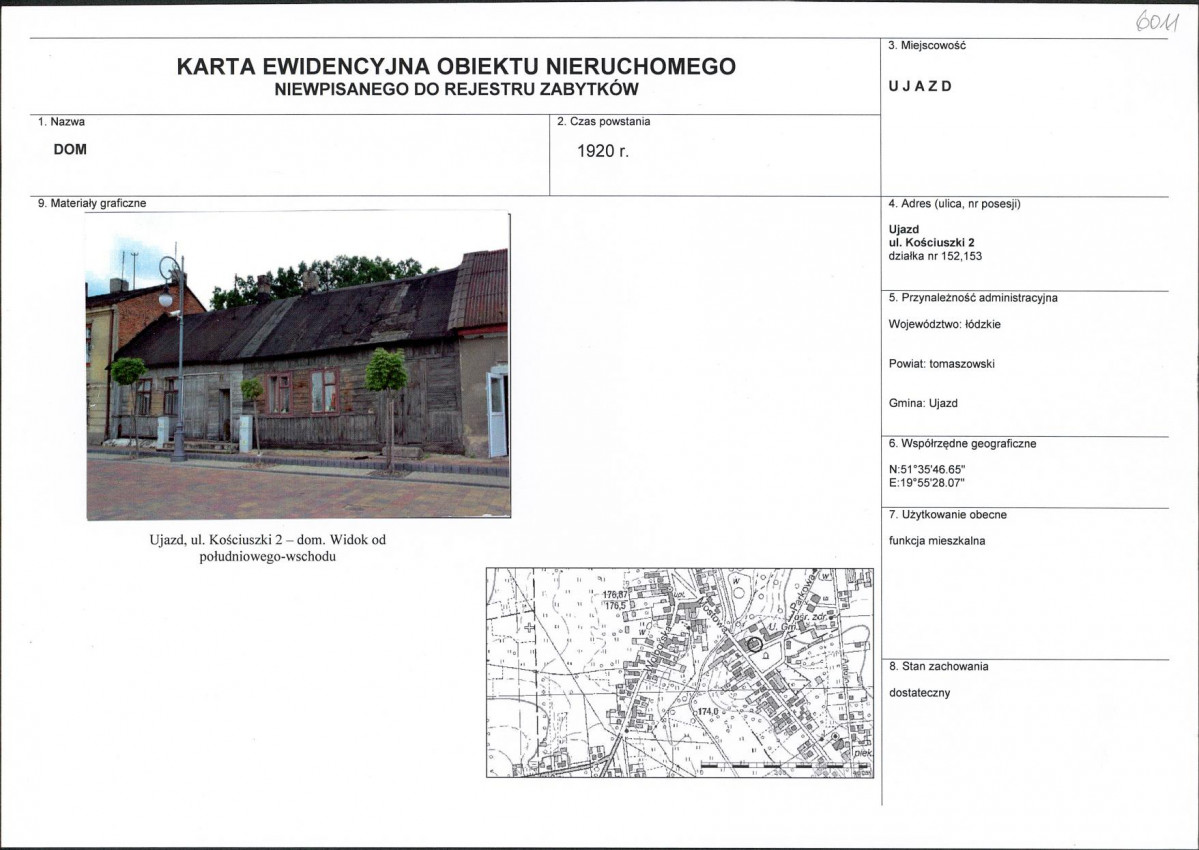Click the handwritten number '6011'
This screenshot has height=850, width=1199.
[x=1156, y=21]
